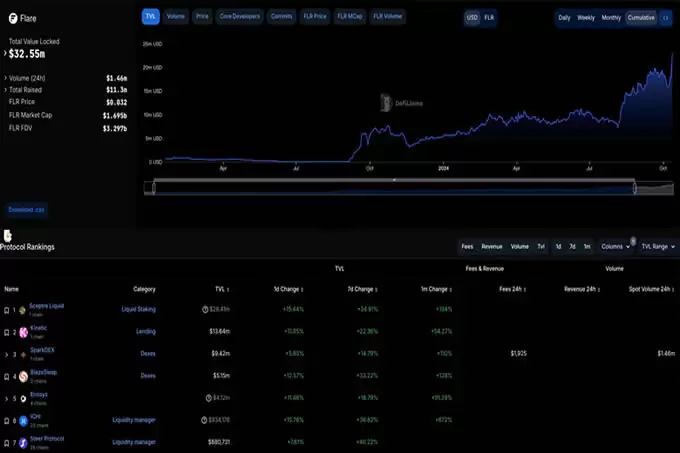
Task: Expand the SparkDEX row chevron
Action: coord(6,355)
